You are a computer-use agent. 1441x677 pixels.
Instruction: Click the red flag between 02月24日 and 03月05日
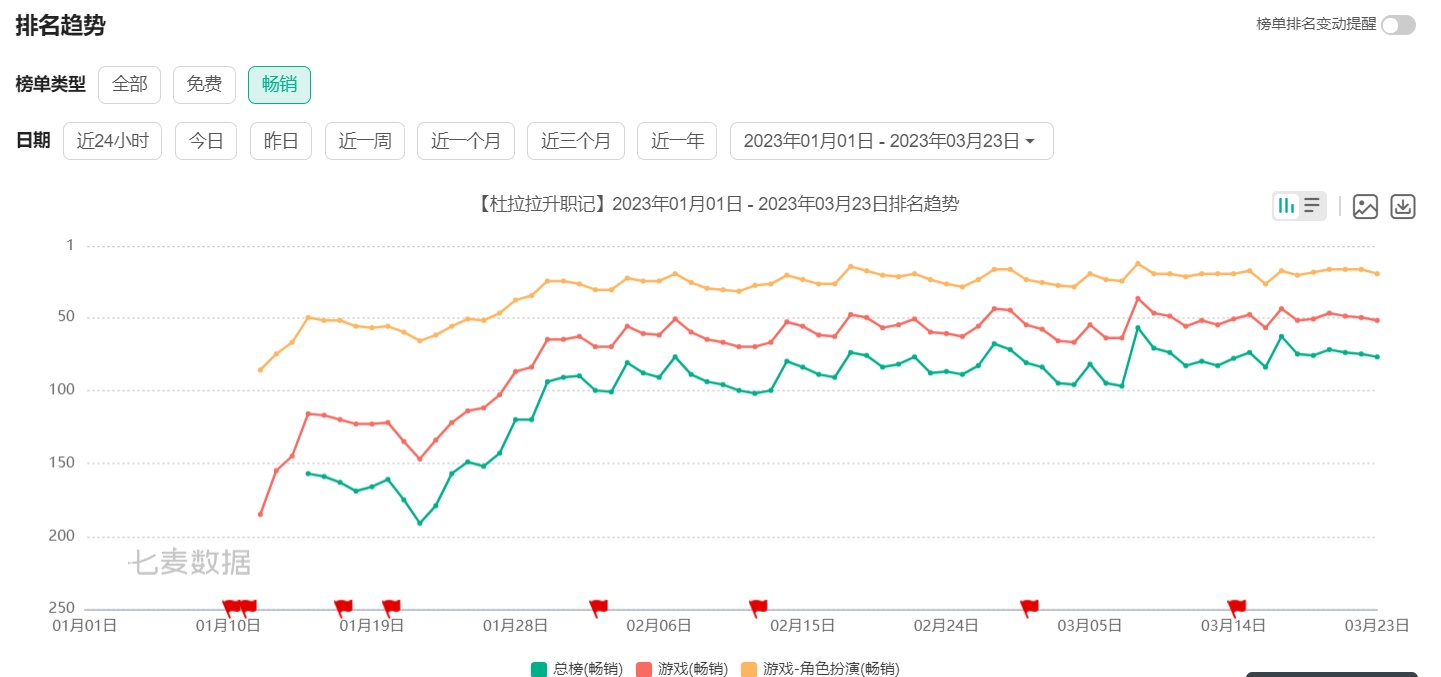pyautogui.click(x=1029, y=607)
